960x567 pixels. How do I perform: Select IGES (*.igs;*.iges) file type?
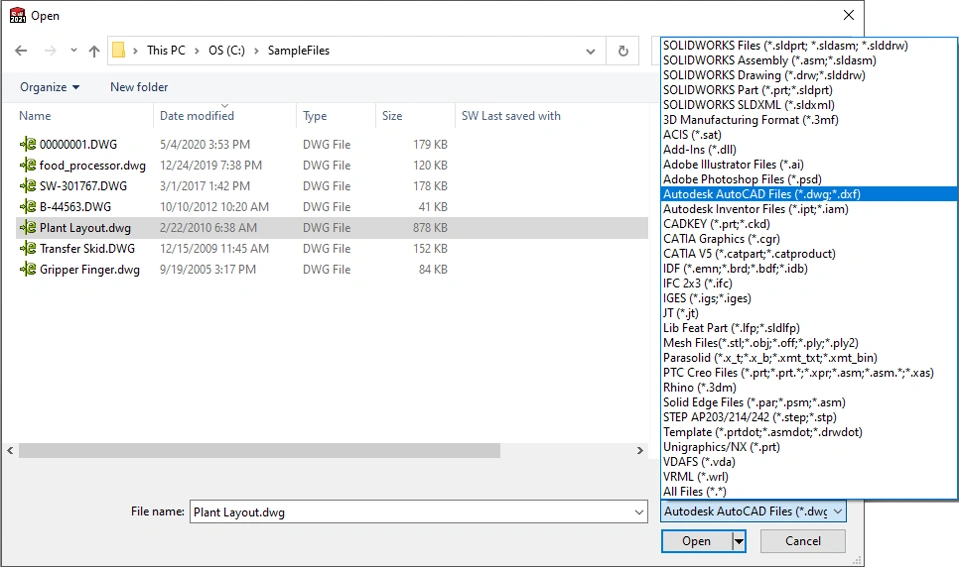click(809, 298)
